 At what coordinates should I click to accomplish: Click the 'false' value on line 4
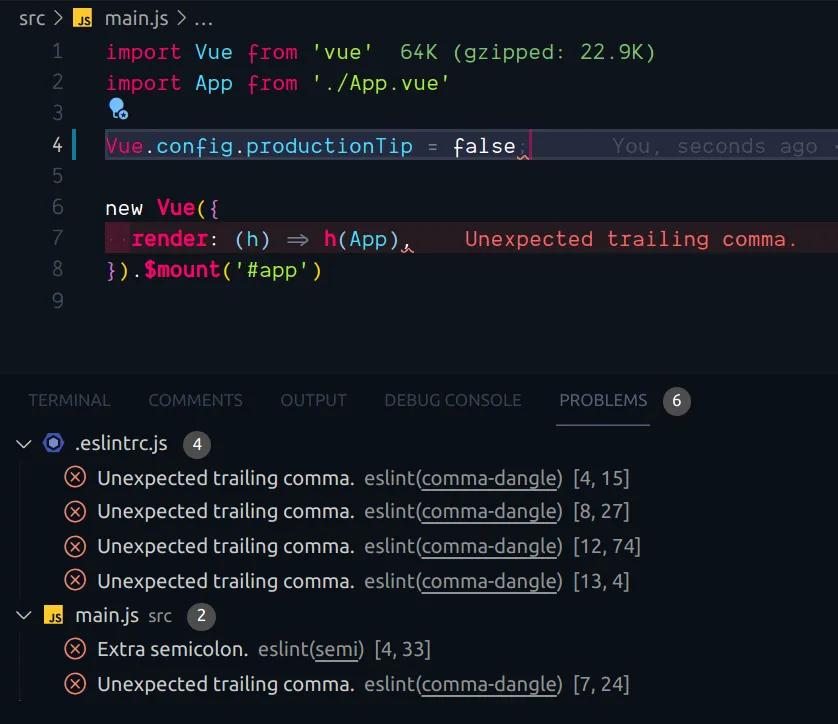(484, 146)
